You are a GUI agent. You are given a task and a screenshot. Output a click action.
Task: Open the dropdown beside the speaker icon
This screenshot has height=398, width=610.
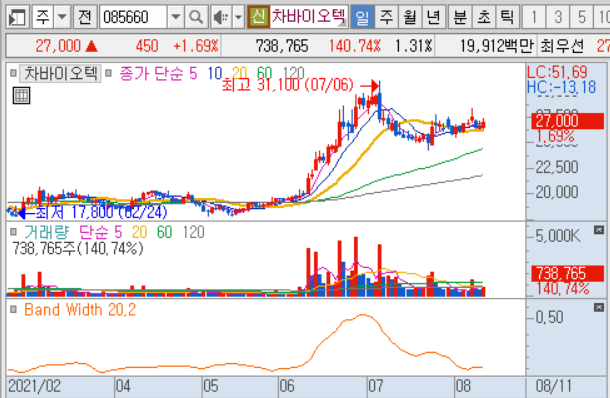(x=238, y=17)
